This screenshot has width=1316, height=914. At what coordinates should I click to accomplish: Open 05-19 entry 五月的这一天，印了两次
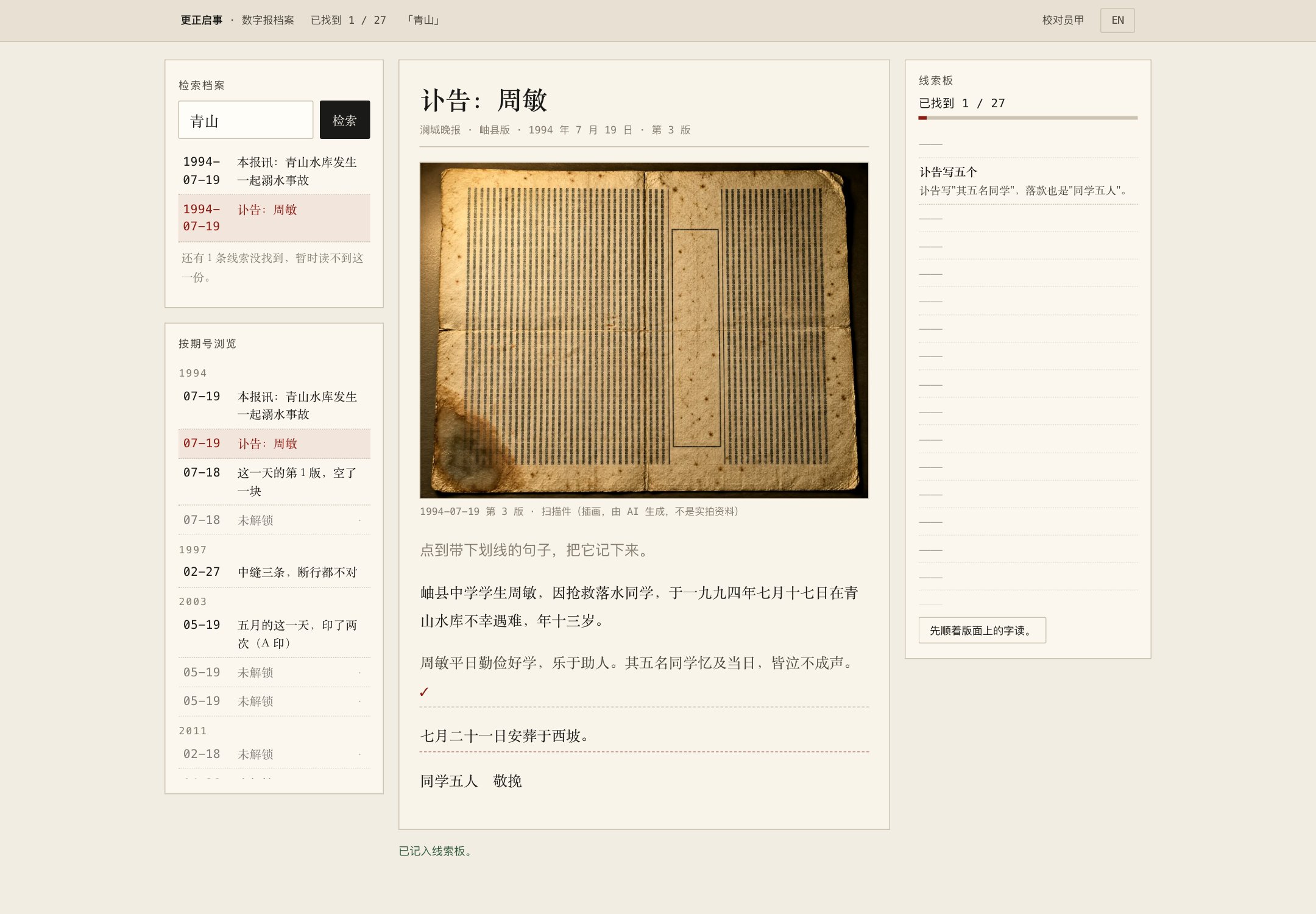274,634
